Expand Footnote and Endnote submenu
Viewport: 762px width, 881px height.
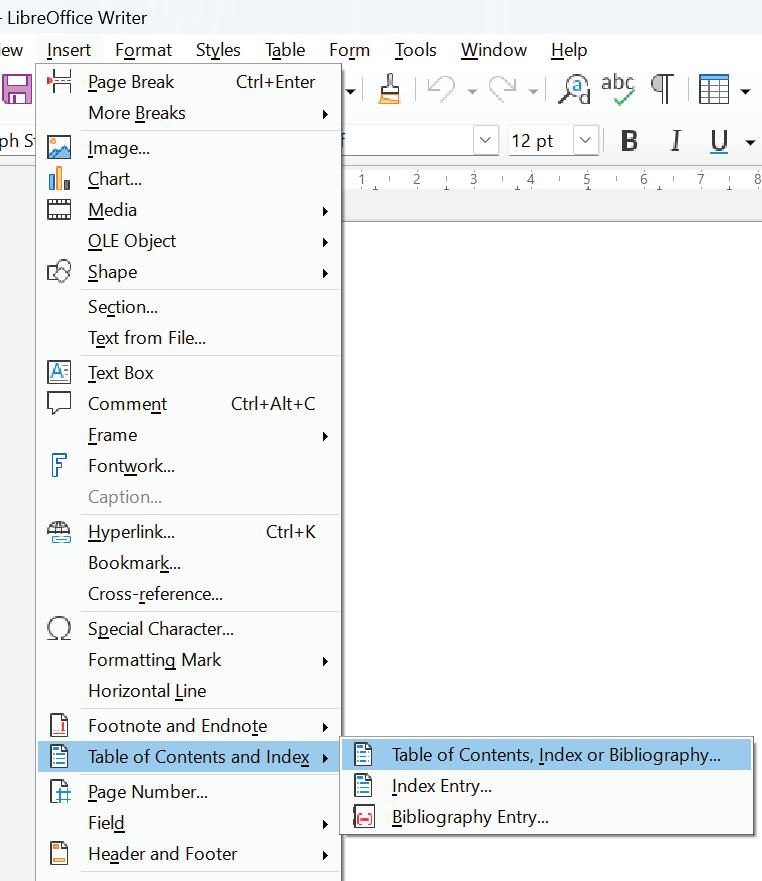[189, 726]
